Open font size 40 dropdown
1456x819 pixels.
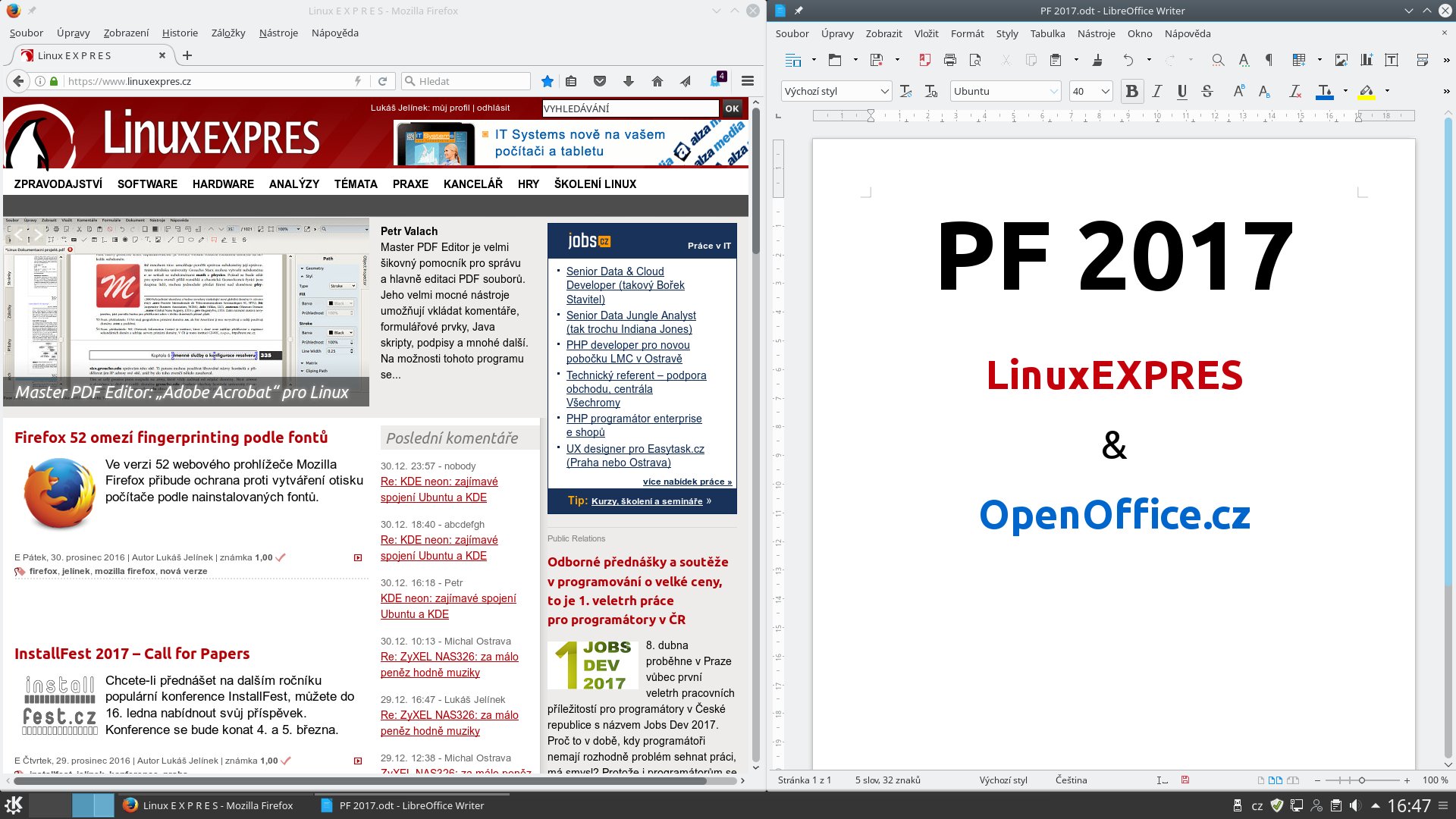click(1105, 91)
